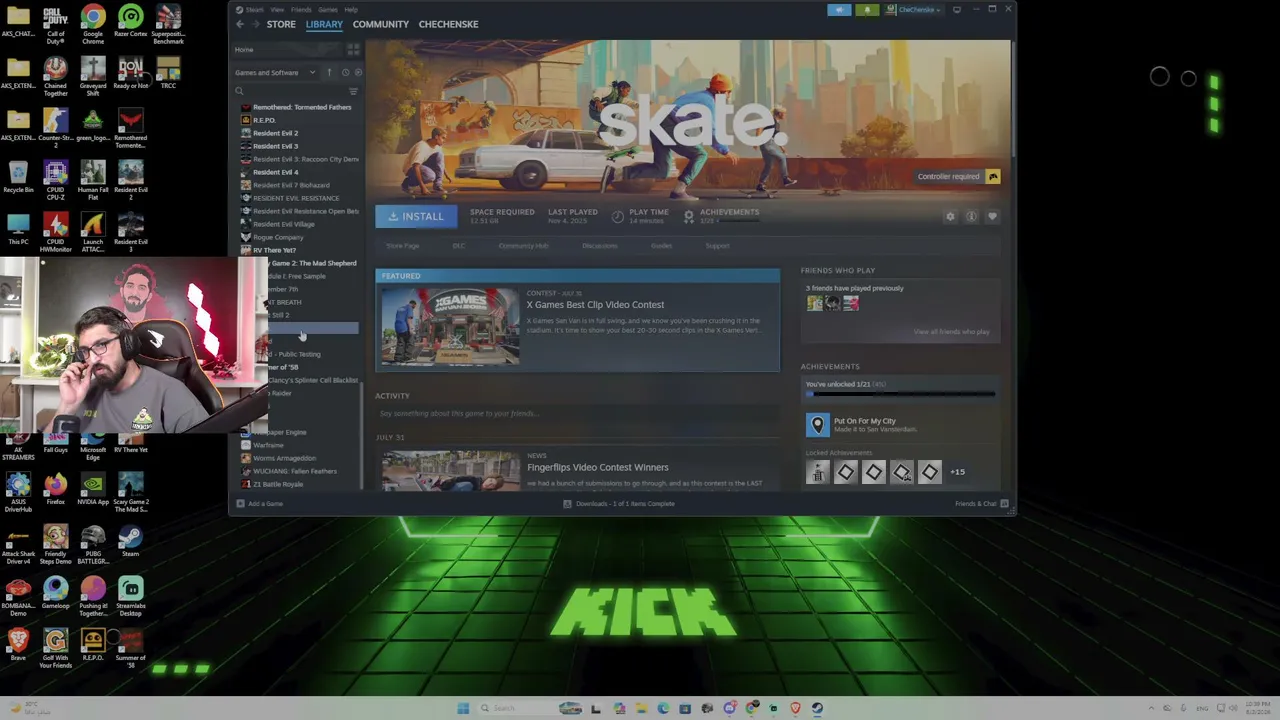Open Steam notifications bell
The height and width of the screenshot is (720, 1280).
pyautogui.click(x=867, y=10)
